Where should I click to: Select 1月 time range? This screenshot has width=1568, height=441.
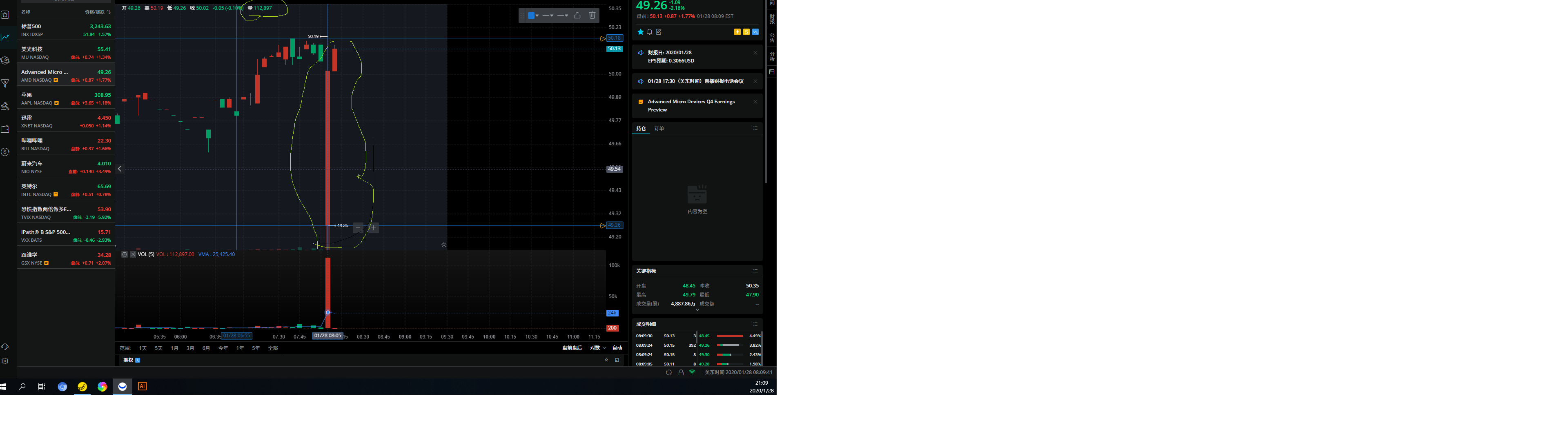(x=175, y=348)
